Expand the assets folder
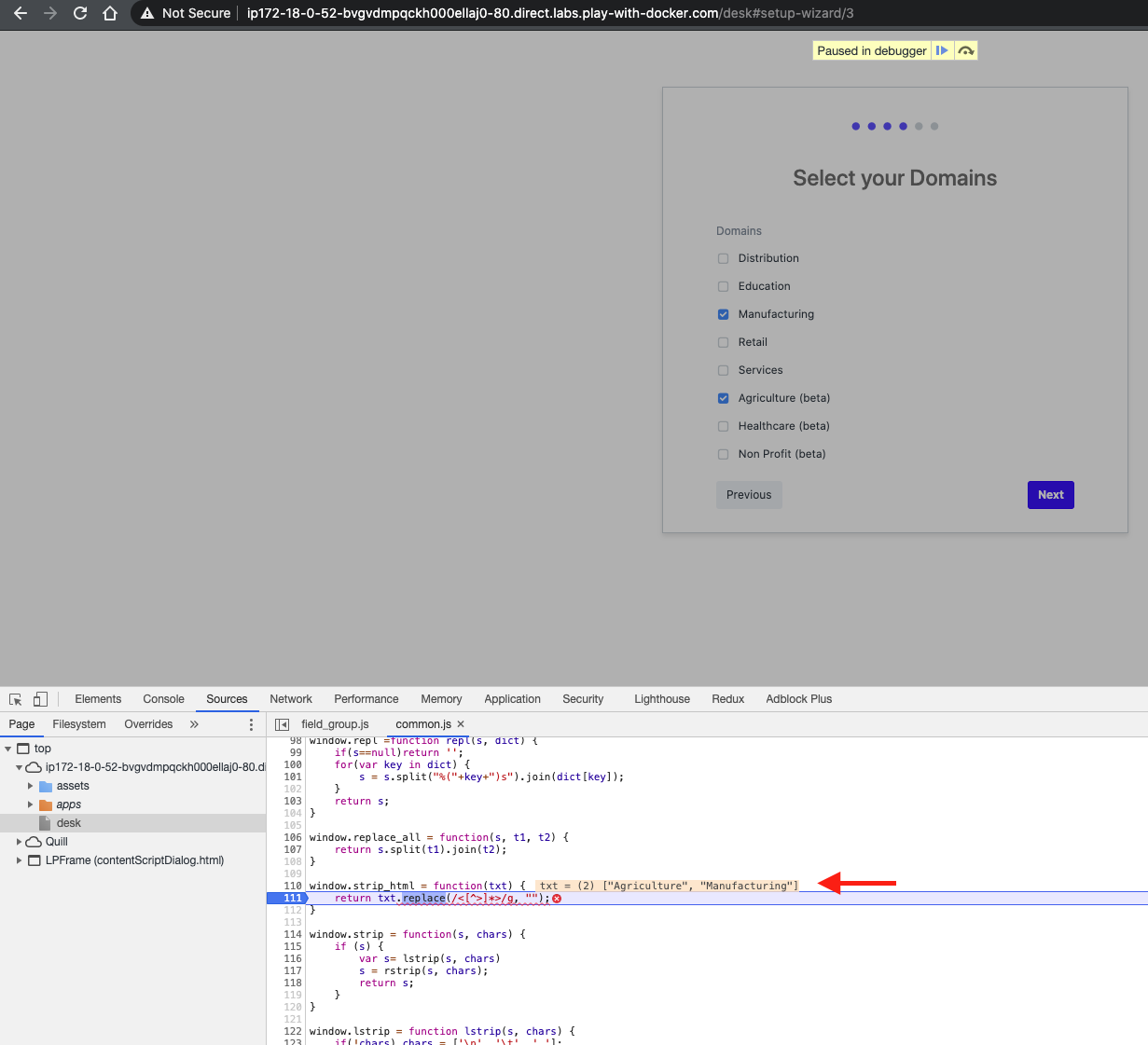1148x1045 pixels. [32, 786]
